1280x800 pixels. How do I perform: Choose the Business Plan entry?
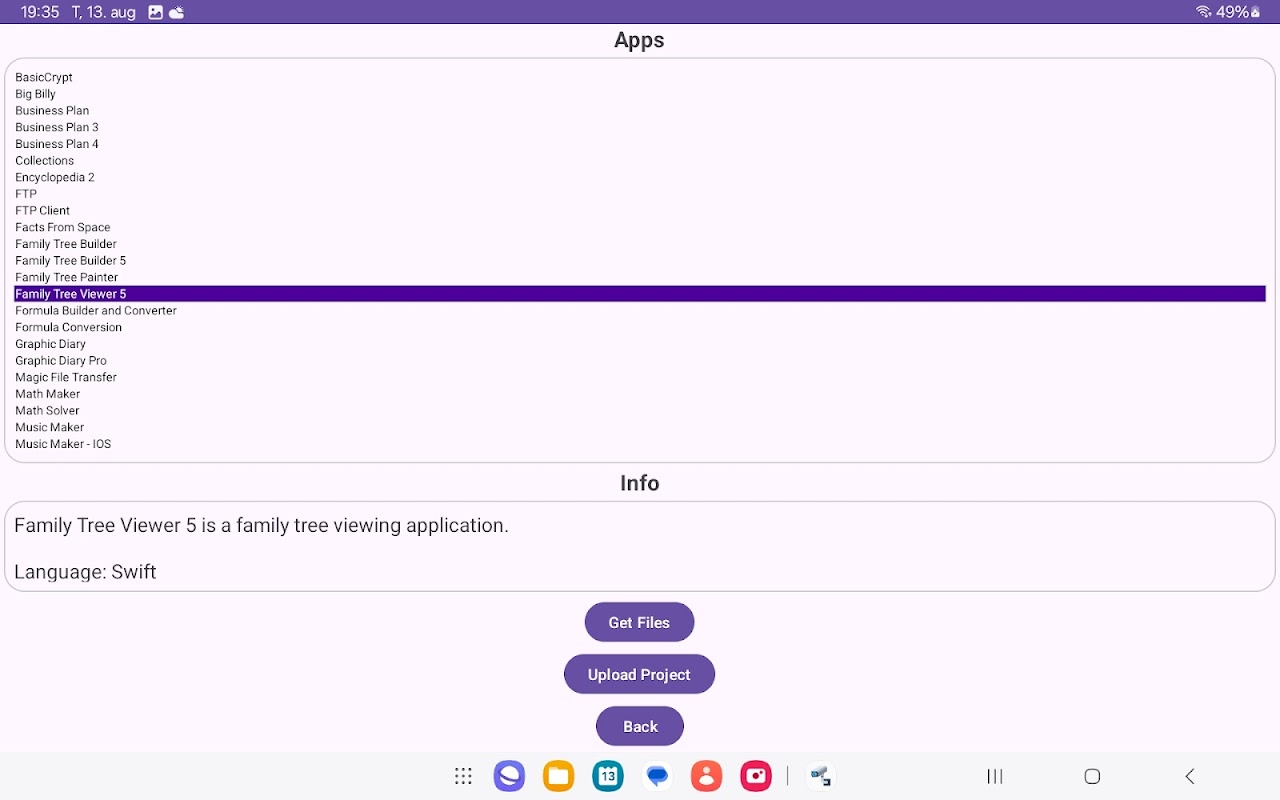(640, 110)
